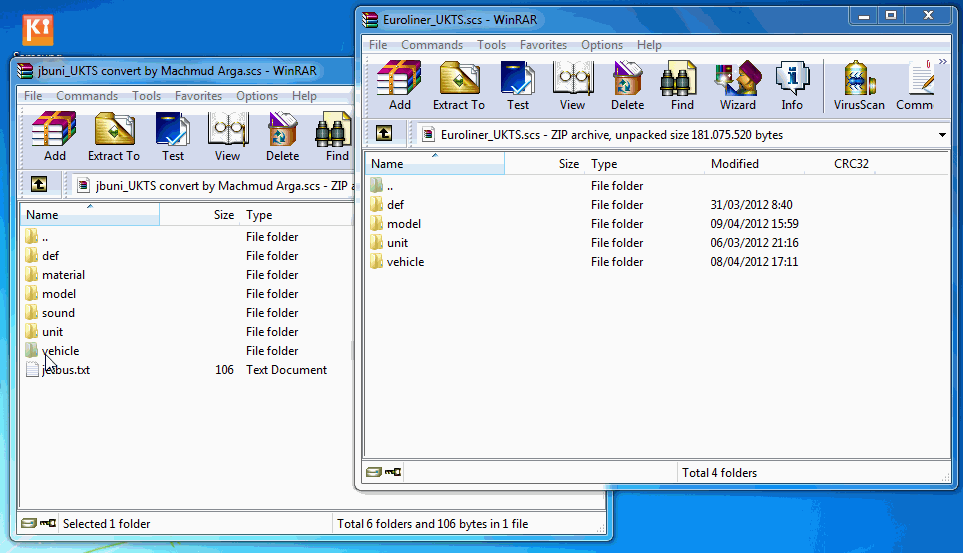
Task: Open Favorites menu in Euroliner window
Action: pos(543,45)
